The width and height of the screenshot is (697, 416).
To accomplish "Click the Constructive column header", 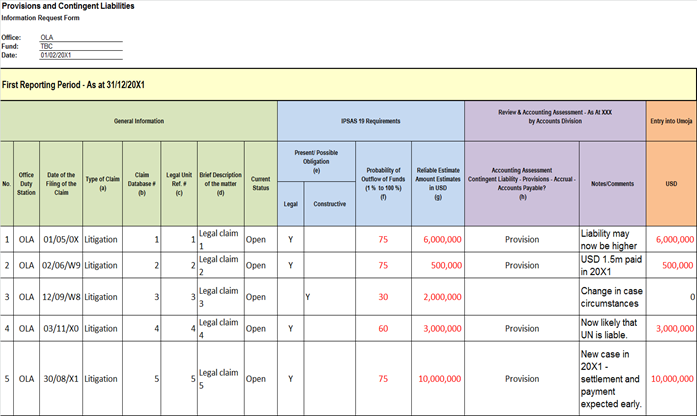I will 328,203.
